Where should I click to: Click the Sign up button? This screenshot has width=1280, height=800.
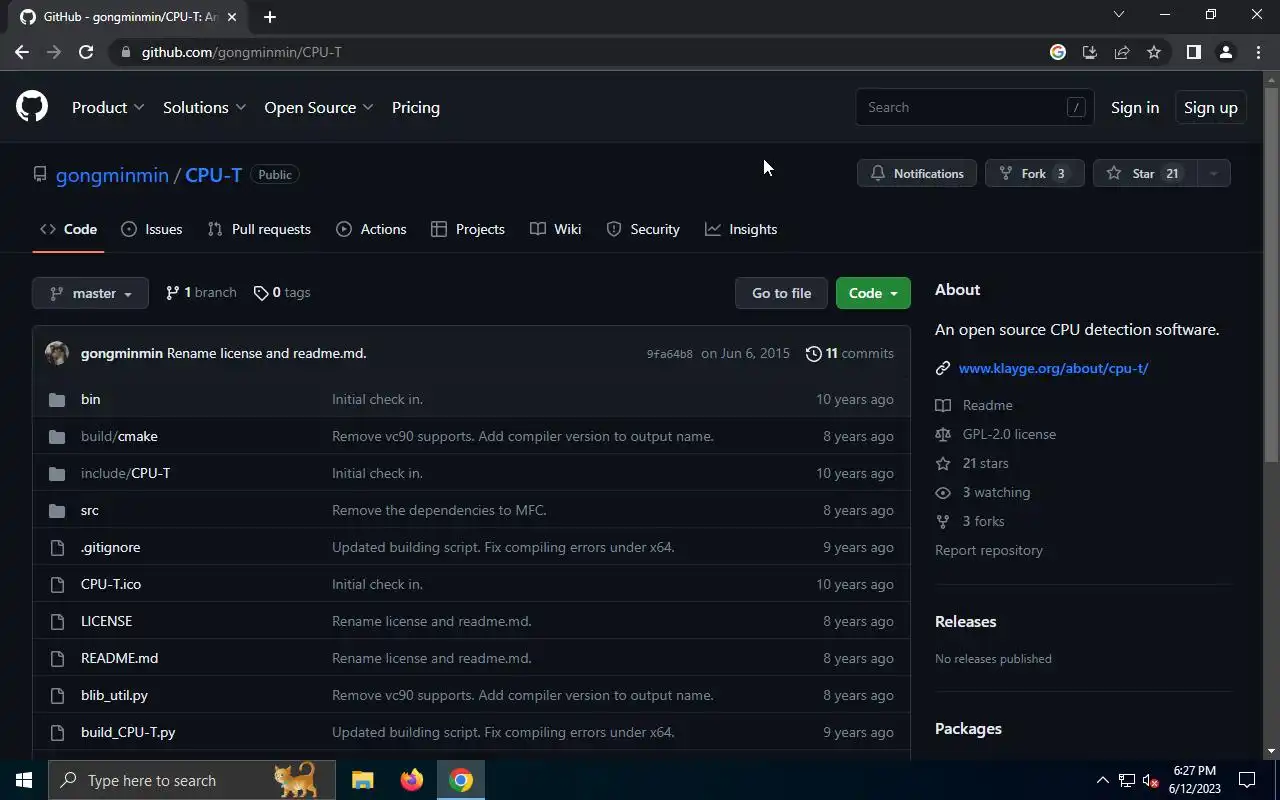[1211, 107]
